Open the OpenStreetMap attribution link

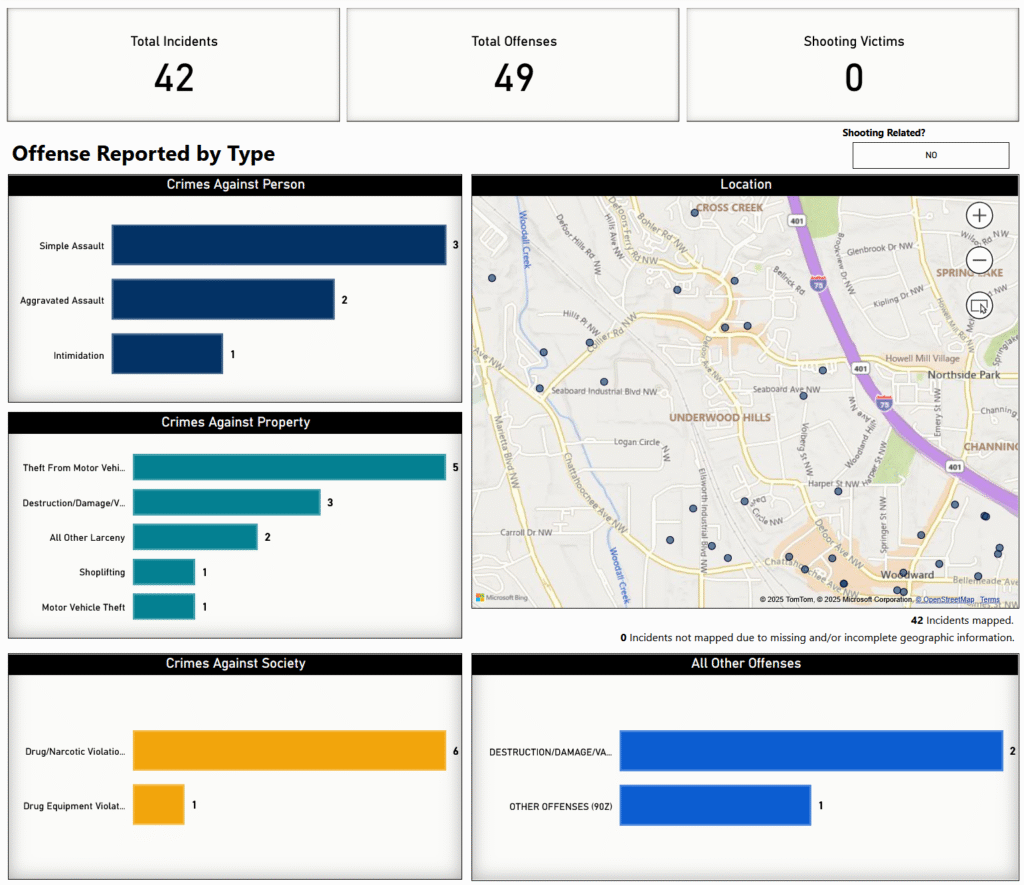(x=945, y=600)
